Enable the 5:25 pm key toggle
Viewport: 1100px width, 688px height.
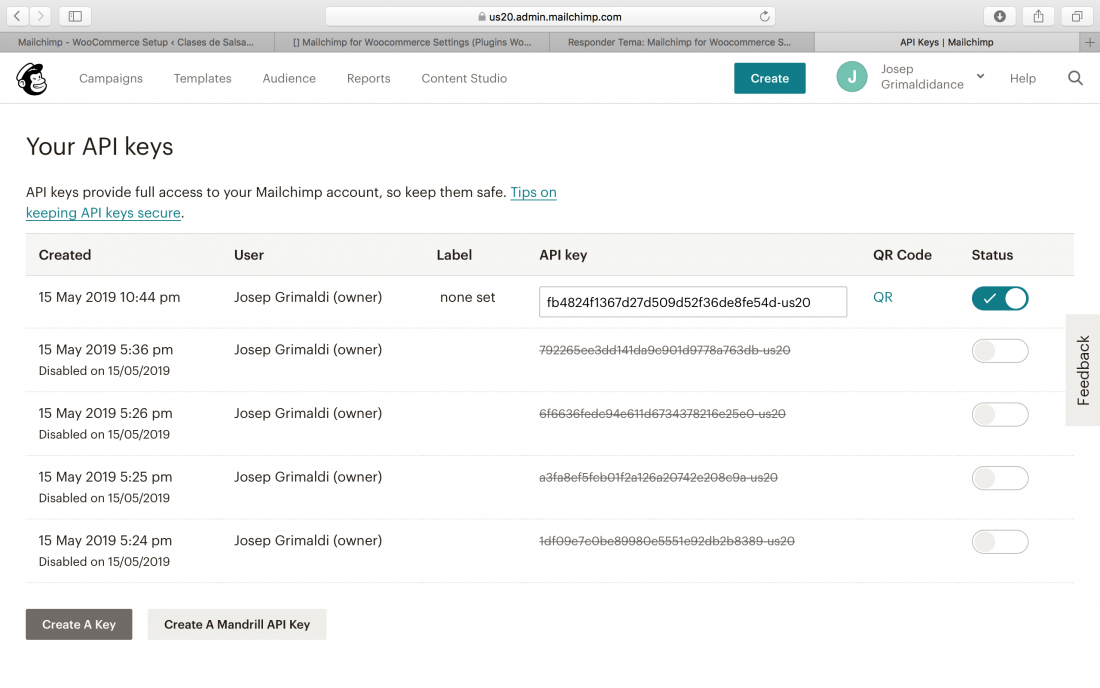point(1000,478)
